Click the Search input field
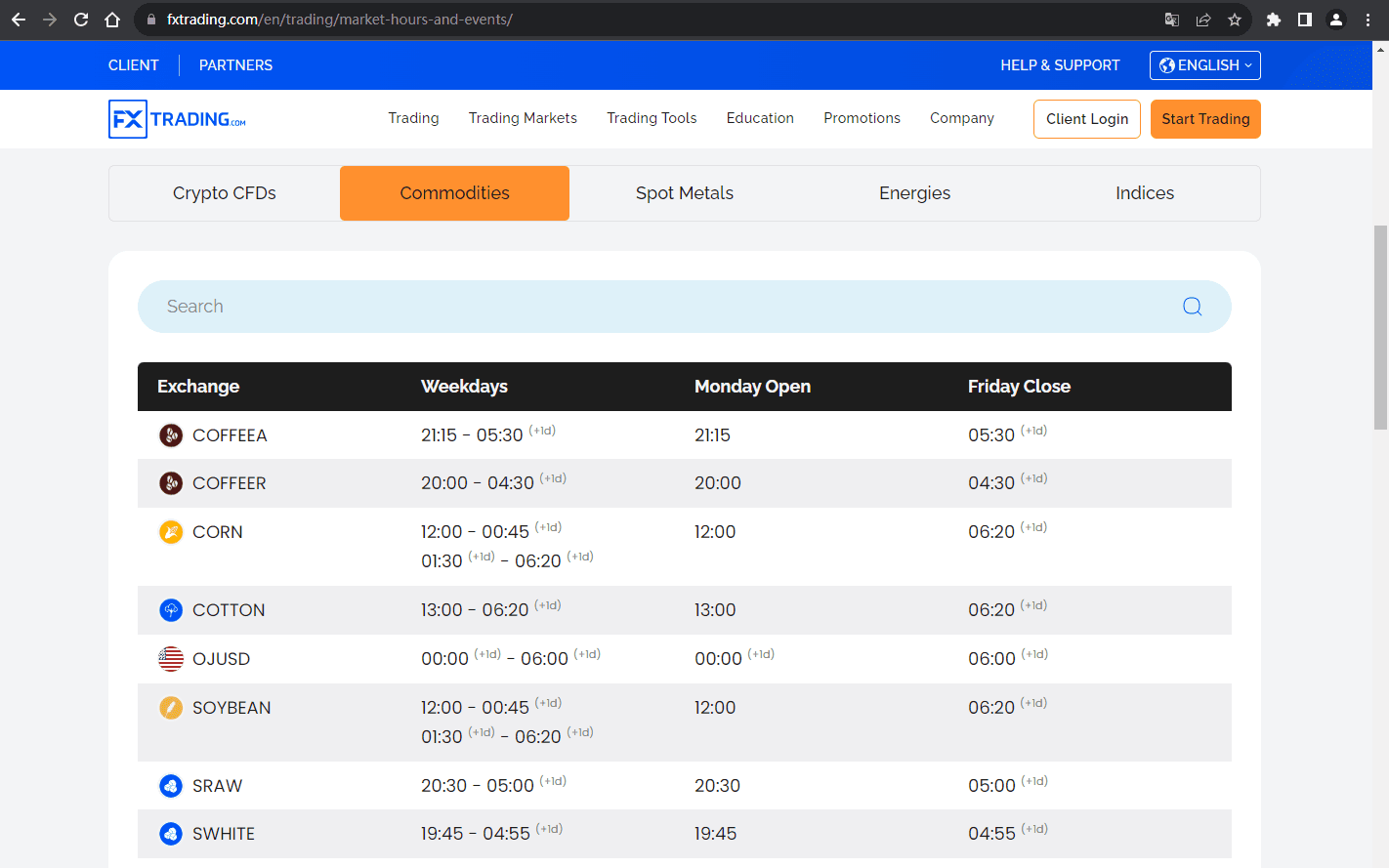This screenshot has height=868, width=1389. pos(685,307)
